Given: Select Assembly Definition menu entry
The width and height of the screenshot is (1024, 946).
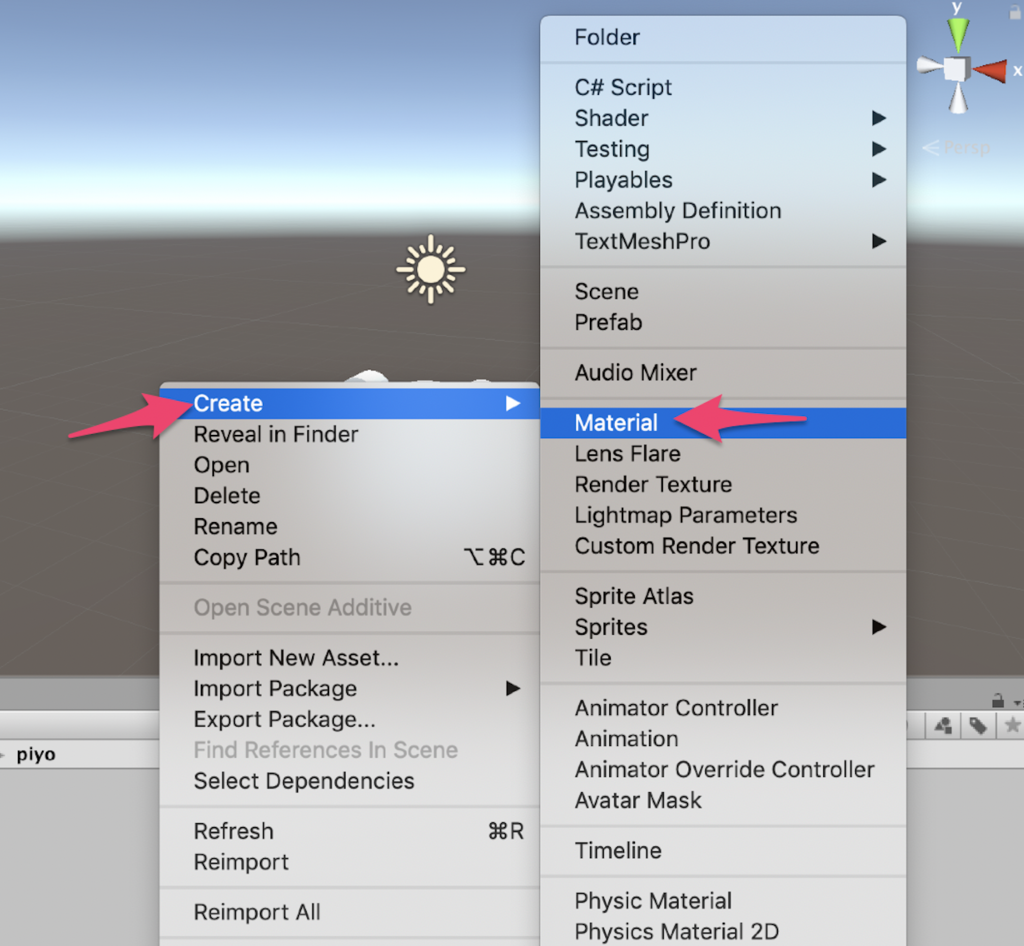Looking at the screenshot, I should 723,211.
